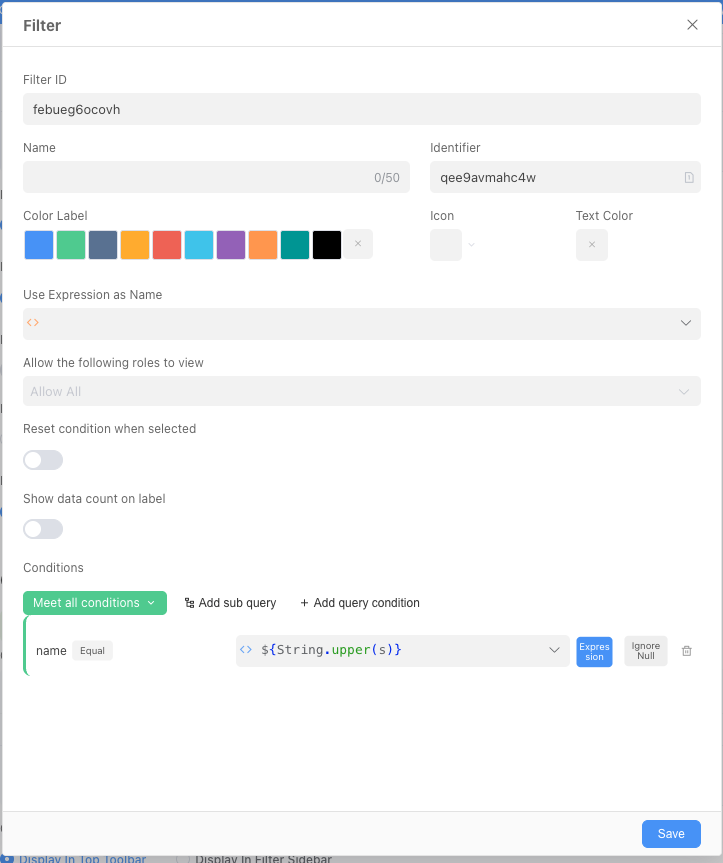Click the Add sub query icon
723x863 pixels.
click(x=189, y=603)
